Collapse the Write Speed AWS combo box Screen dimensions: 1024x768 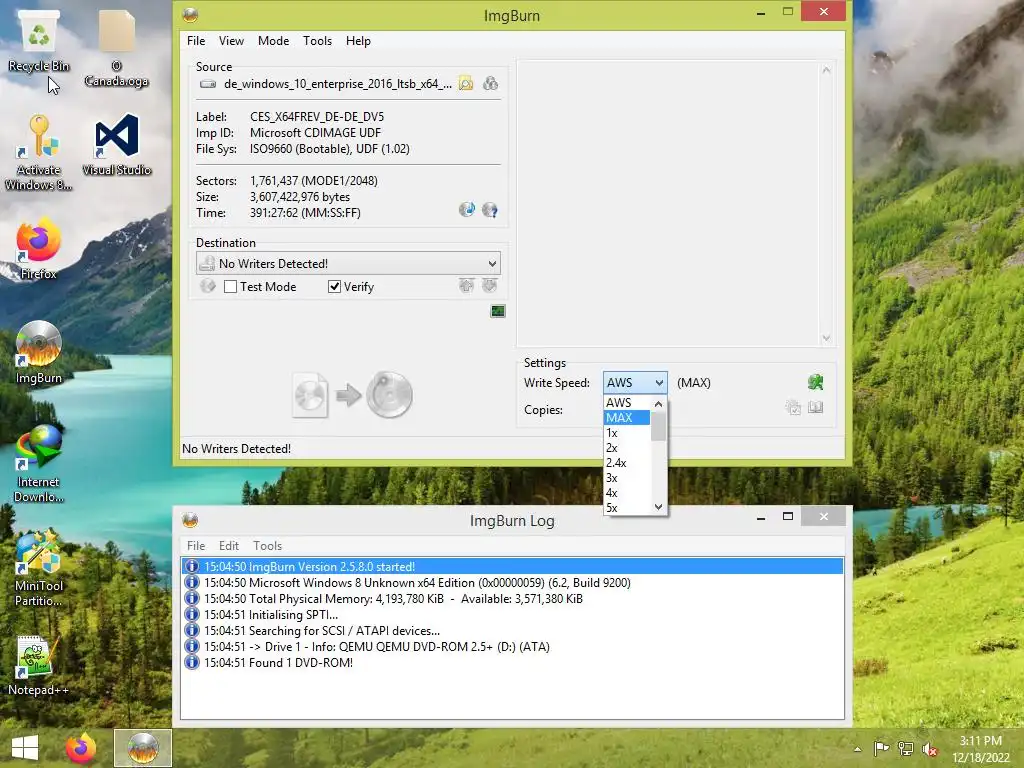pyautogui.click(x=635, y=383)
